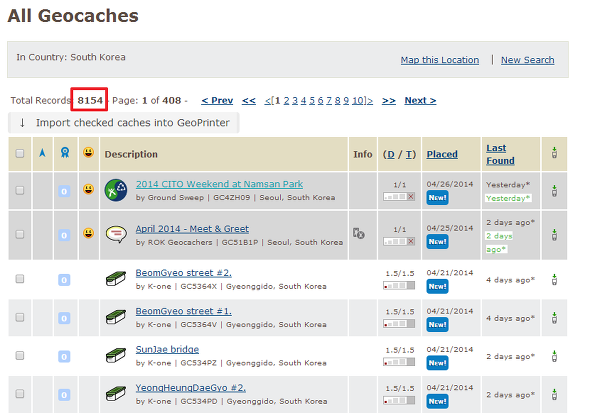Viewport: 590px width, 420px height.
Task: Send SunJae bridge cache to GPS
Action: [x=554, y=356]
